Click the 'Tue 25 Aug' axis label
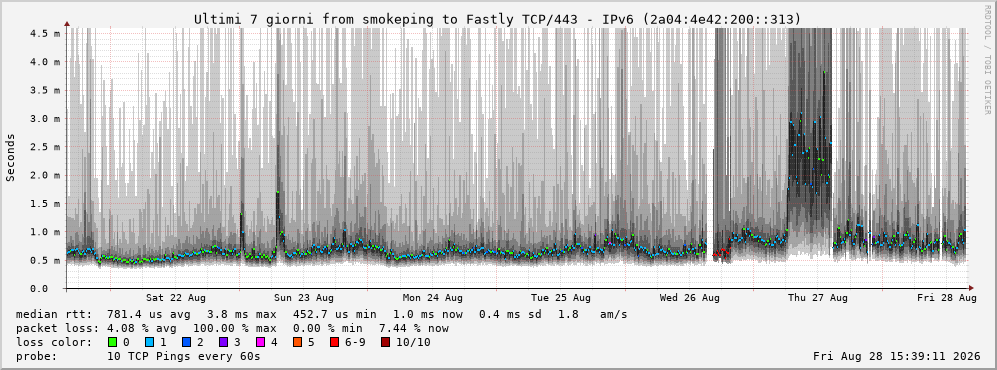This screenshot has height=370, width=997. tap(561, 298)
